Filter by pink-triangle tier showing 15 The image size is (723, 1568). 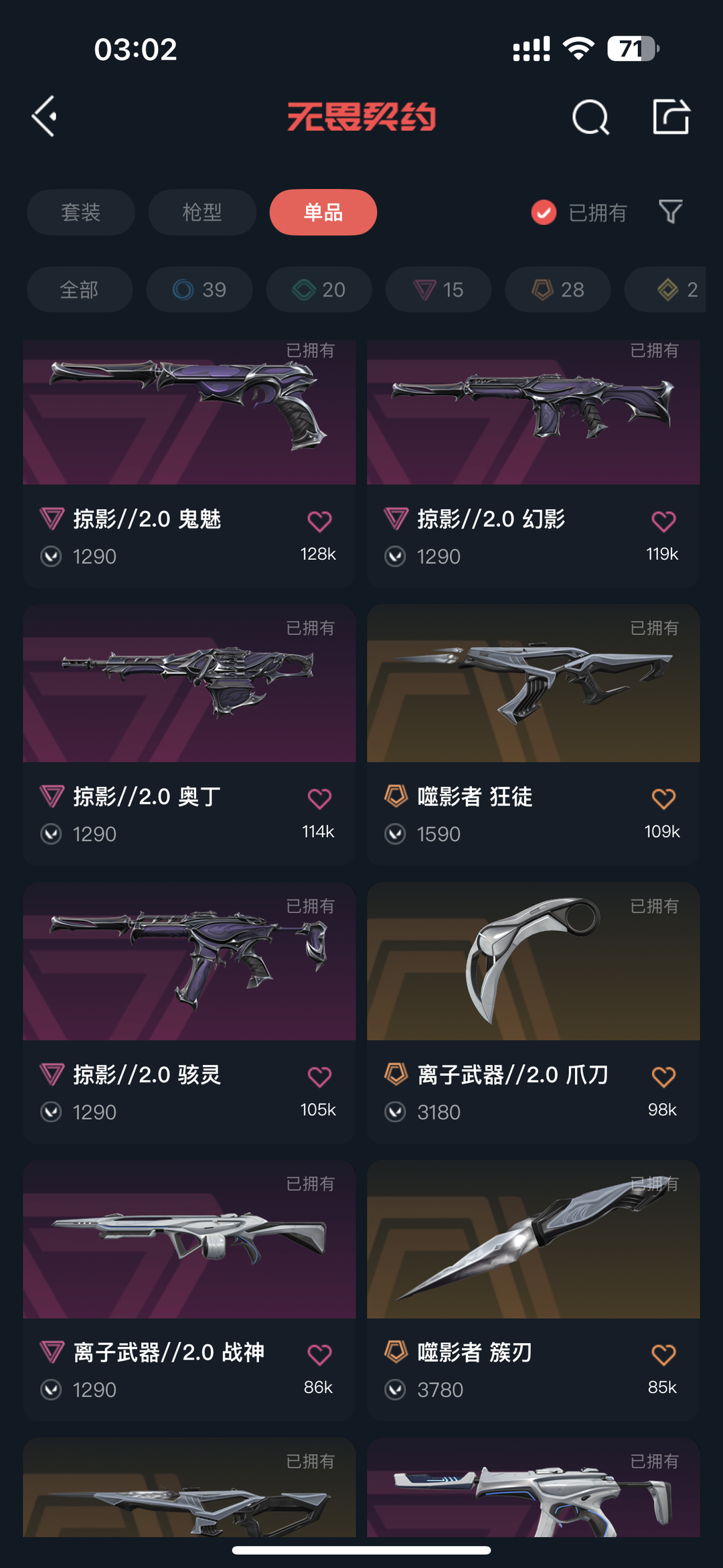coord(438,289)
